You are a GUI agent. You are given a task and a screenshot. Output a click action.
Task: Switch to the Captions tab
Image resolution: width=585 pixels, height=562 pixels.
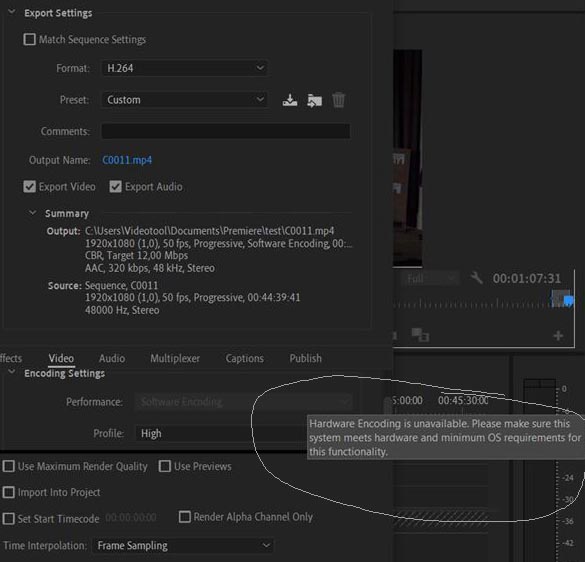pyautogui.click(x=245, y=358)
